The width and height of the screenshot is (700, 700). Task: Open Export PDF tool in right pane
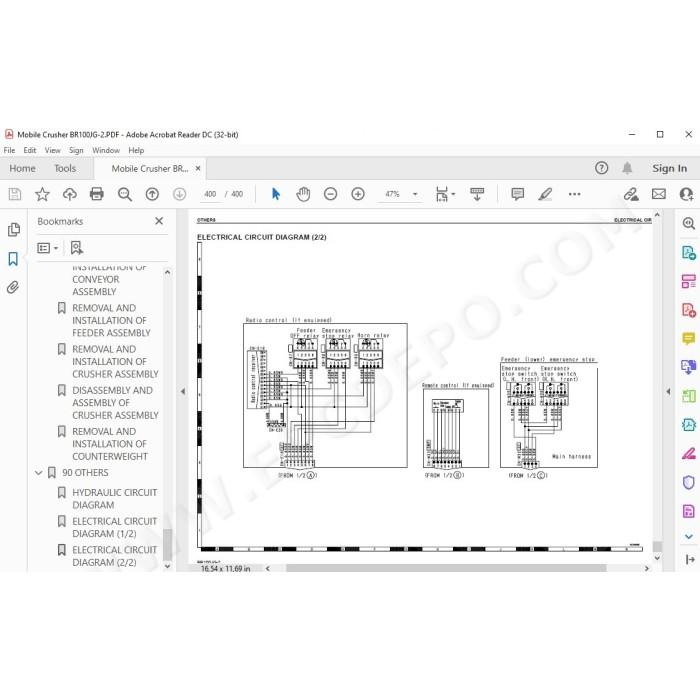point(689,253)
